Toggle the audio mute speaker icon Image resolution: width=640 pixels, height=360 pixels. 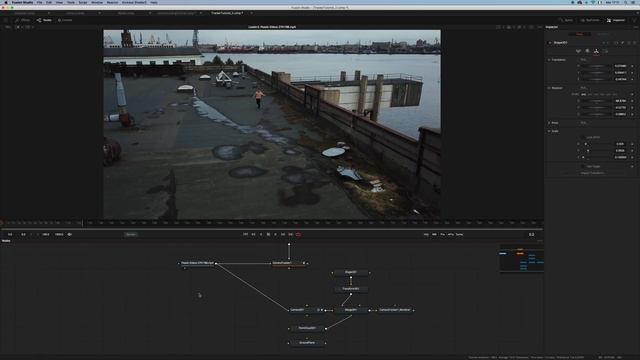(69, 235)
